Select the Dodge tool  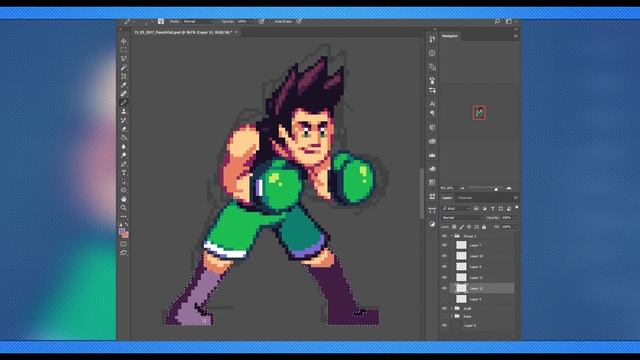pyautogui.click(x=123, y=155)
